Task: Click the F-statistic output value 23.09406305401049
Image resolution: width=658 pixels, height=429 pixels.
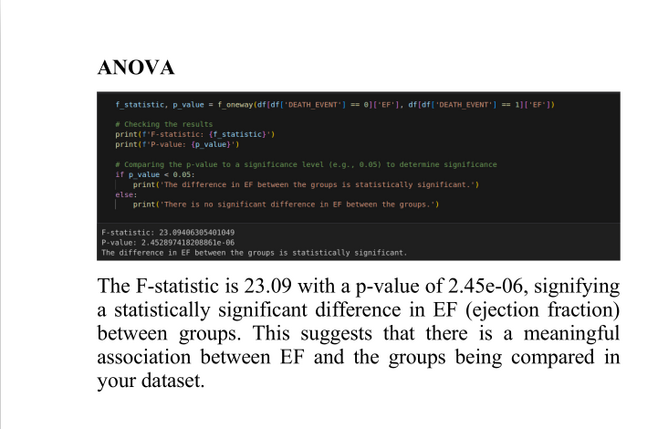Action: click(192, 232)
